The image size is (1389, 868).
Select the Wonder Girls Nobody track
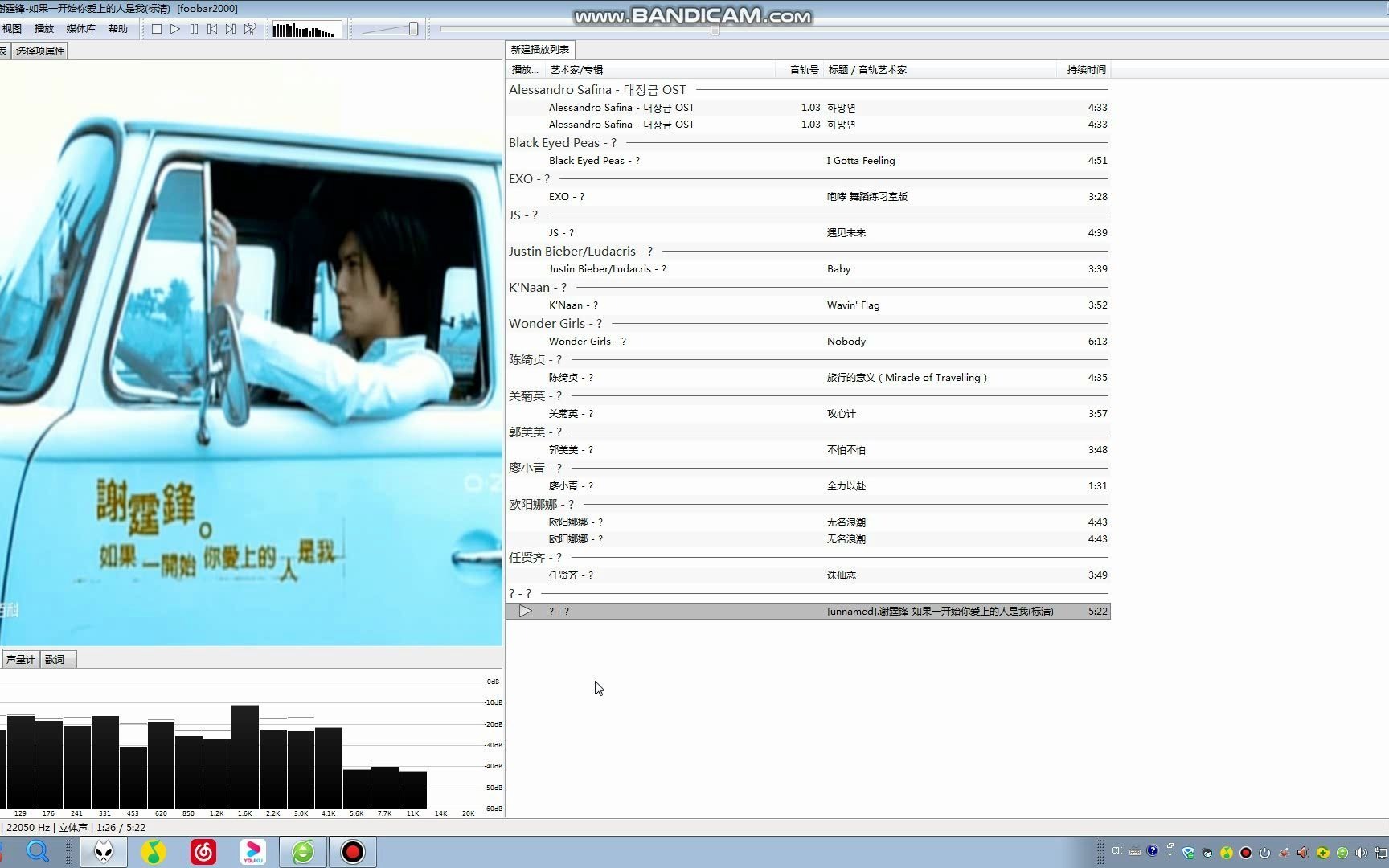click(808, 342)
